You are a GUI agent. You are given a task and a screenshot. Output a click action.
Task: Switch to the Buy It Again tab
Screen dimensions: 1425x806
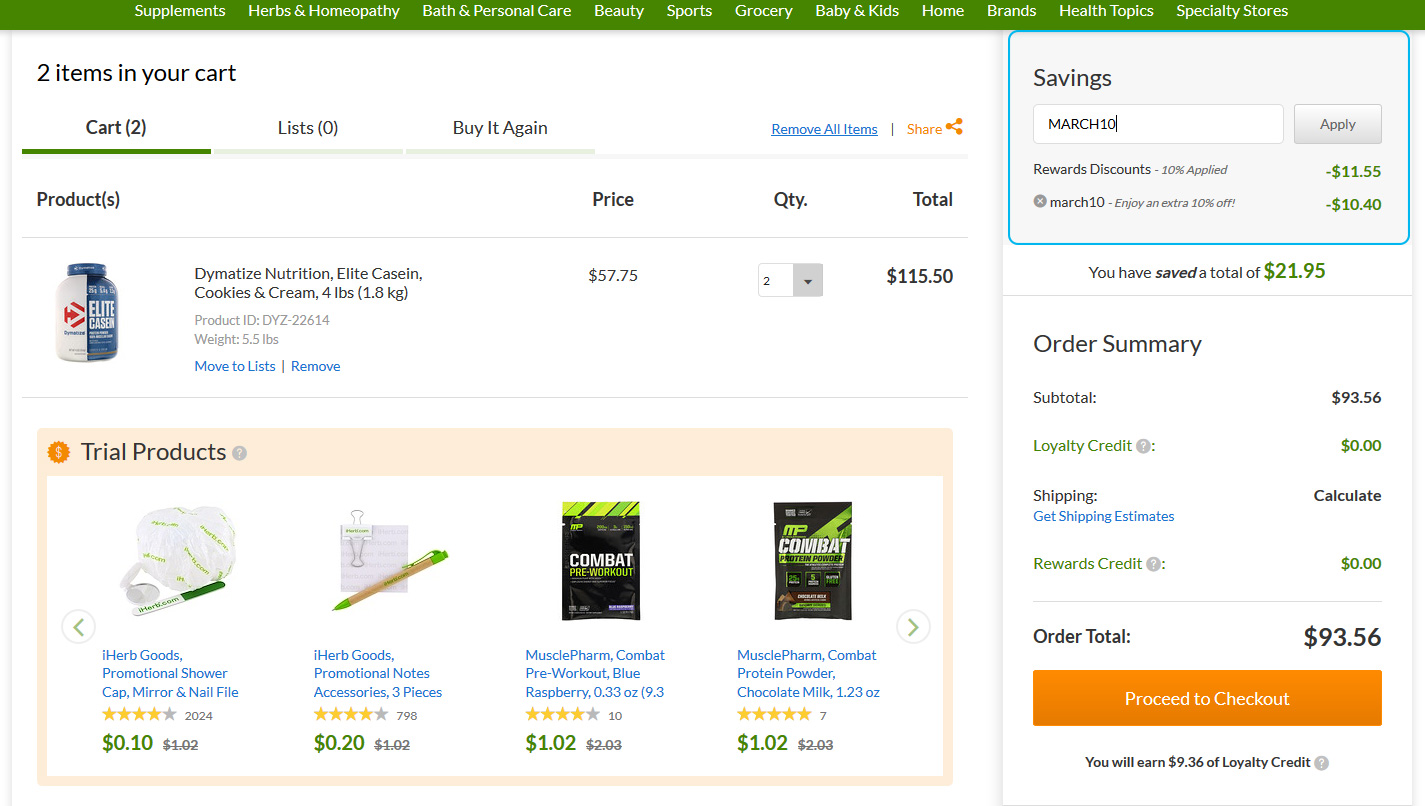coord(500,128)
